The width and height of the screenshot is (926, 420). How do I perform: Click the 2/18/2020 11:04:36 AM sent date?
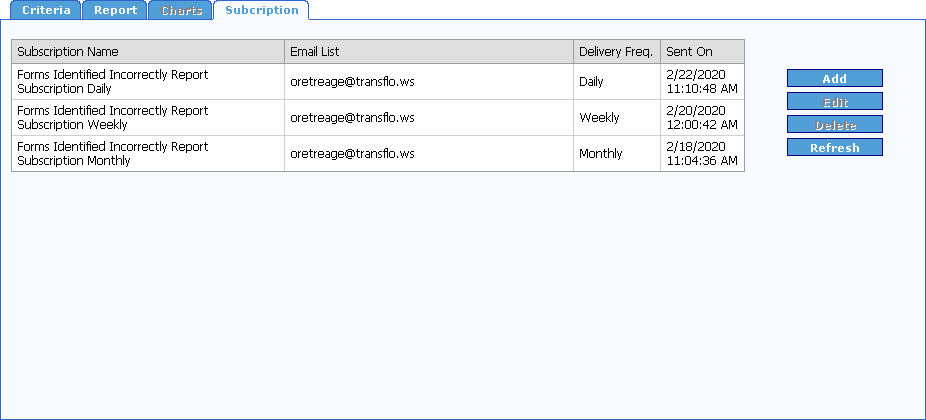(702, 154)
